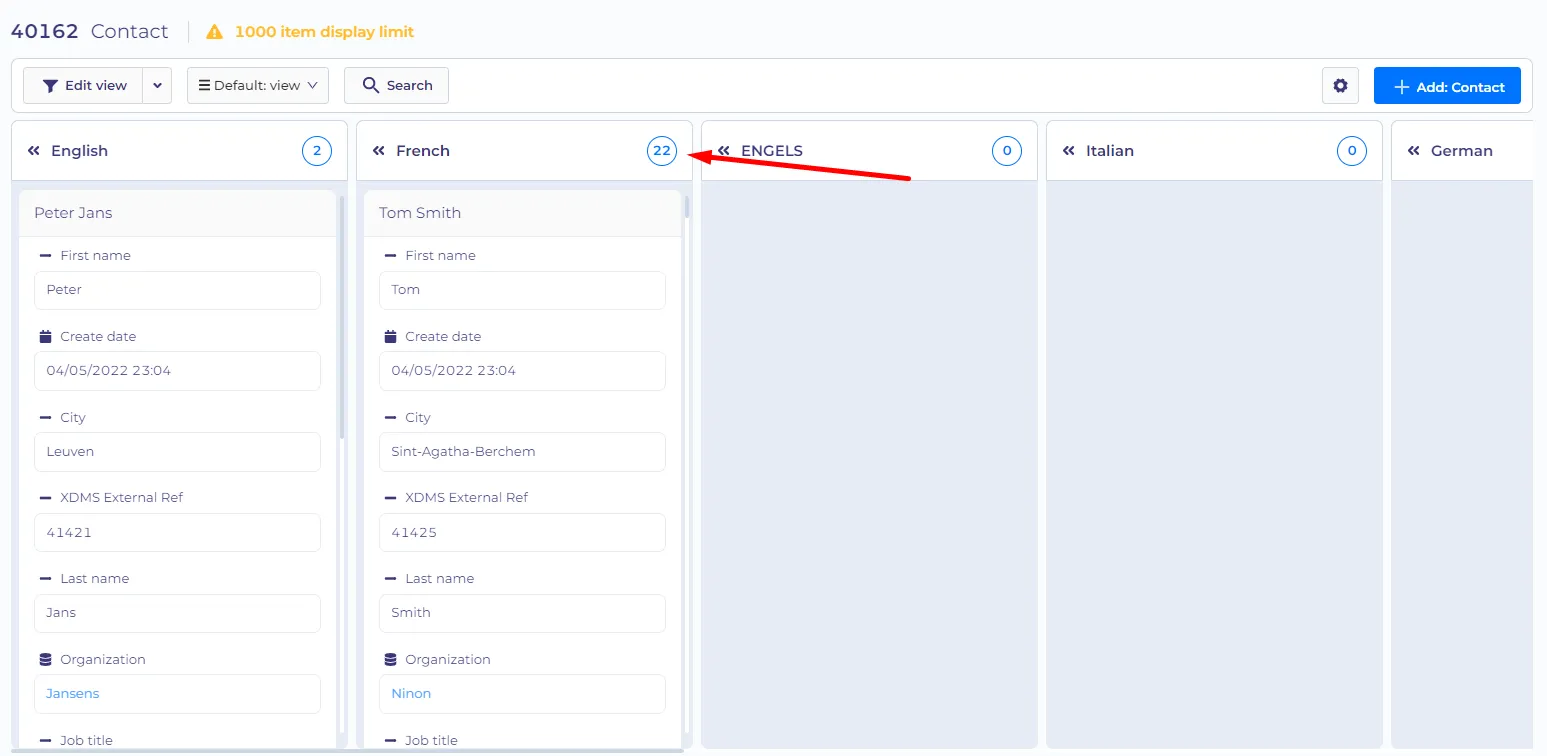The image size is (1547, 756).
Task: Click database icon beside Peter's Organization label
Action: [x=45, y=659]
